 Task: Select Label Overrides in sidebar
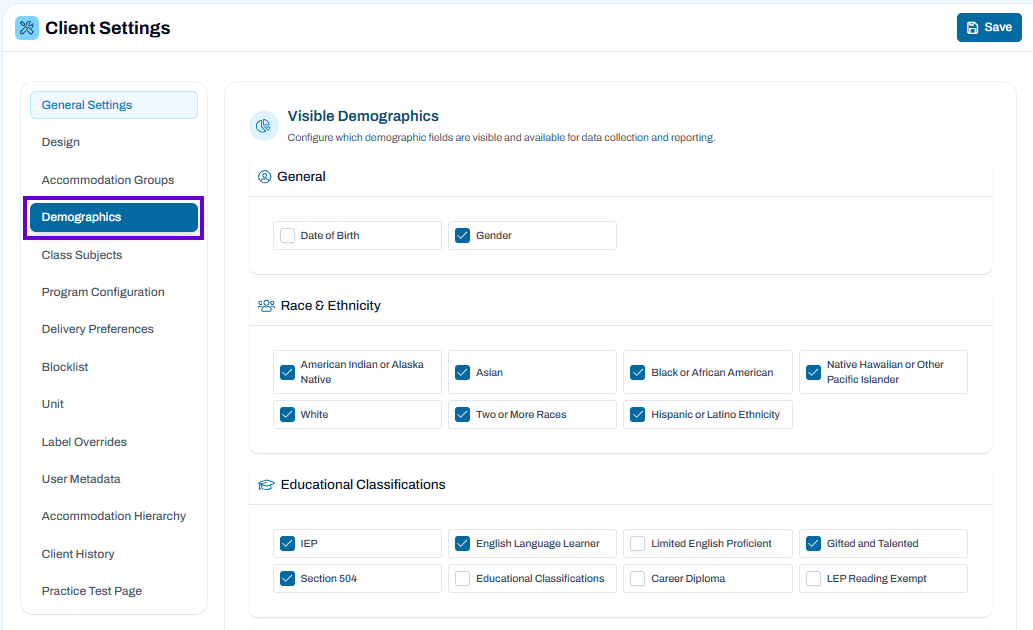114,442
